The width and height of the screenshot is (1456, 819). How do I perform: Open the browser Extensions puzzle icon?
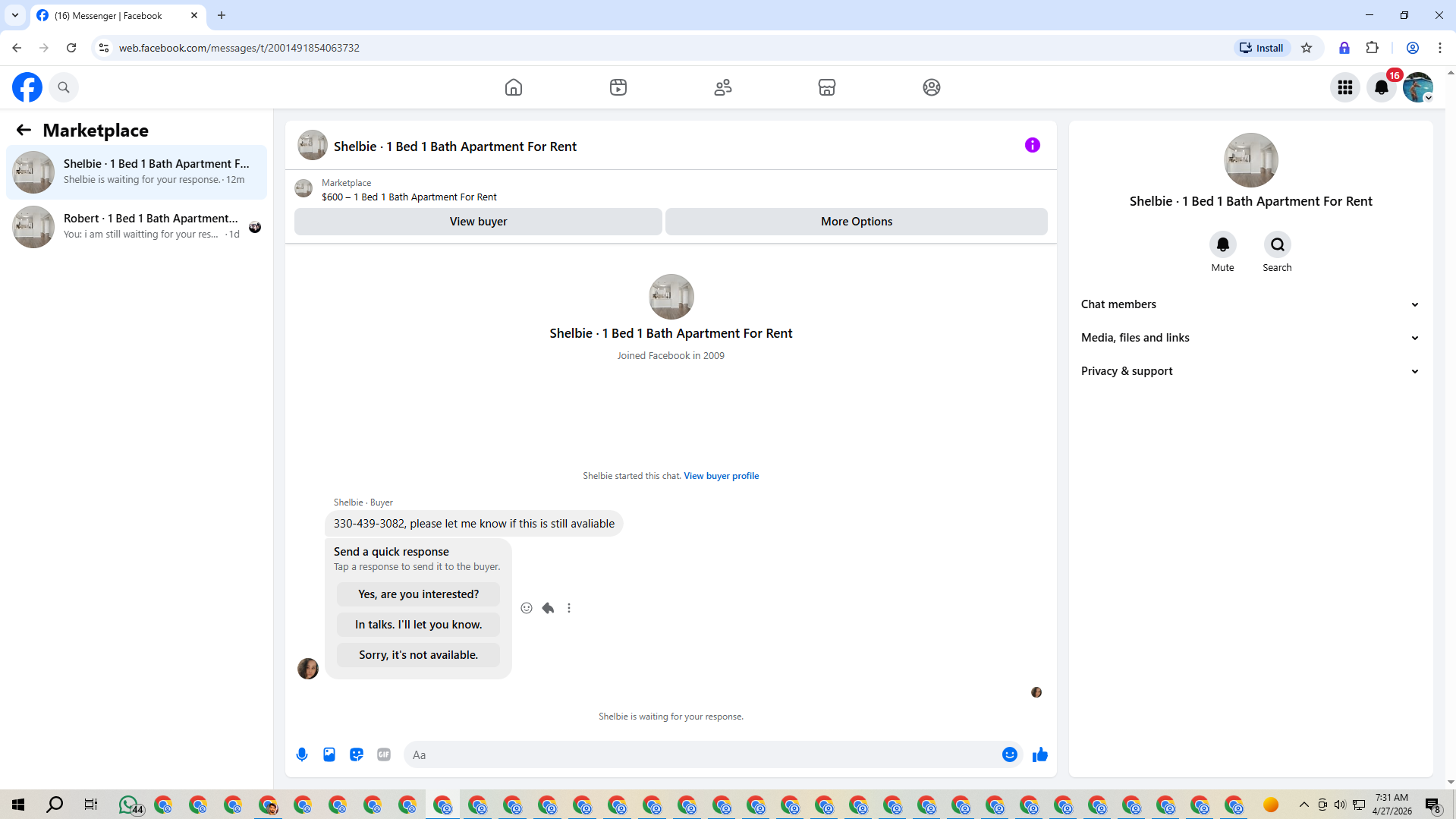click(1372, 48)
